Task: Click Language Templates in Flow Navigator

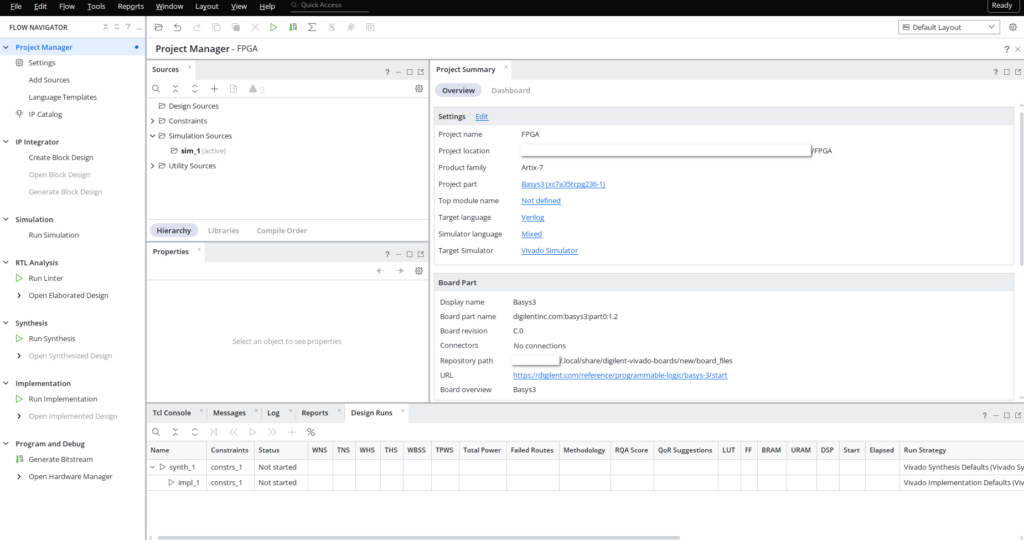Action: tap(63, 97)
